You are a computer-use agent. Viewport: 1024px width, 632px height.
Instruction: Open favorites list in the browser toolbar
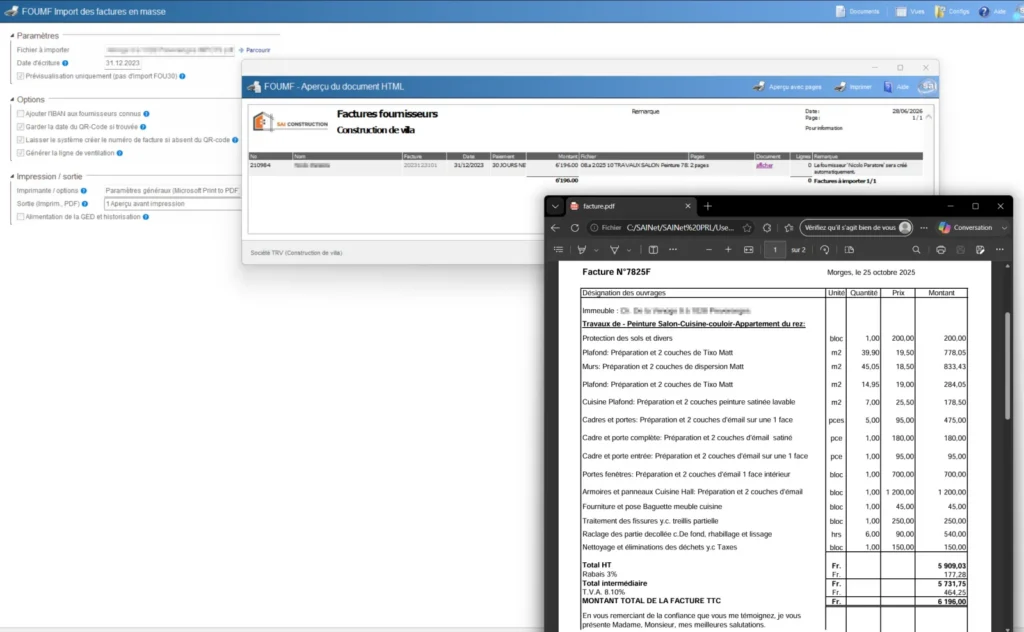tap(789, 228)
